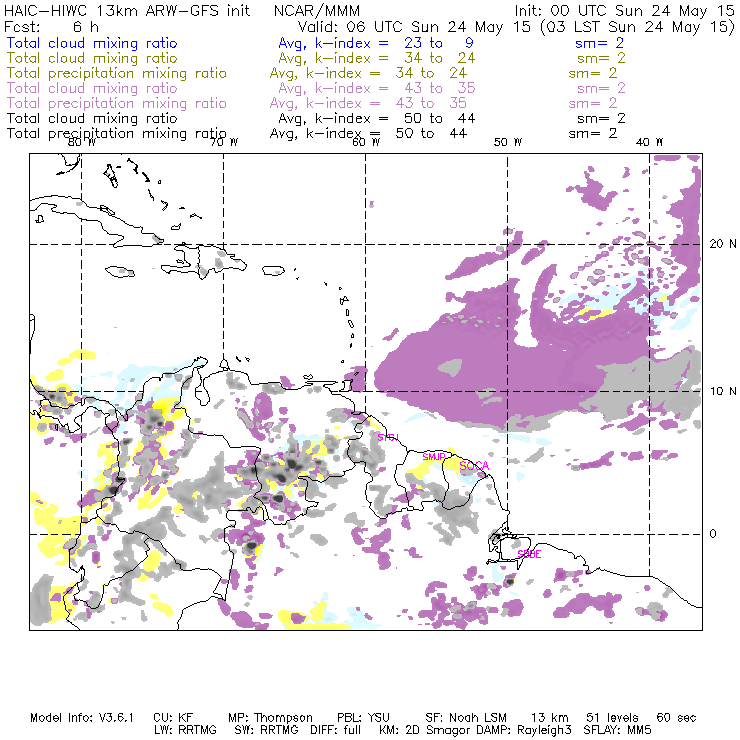740x740 pixels.
Task: Click black 'Total precipitation mixing ratio' legend label
Action: 117,134
